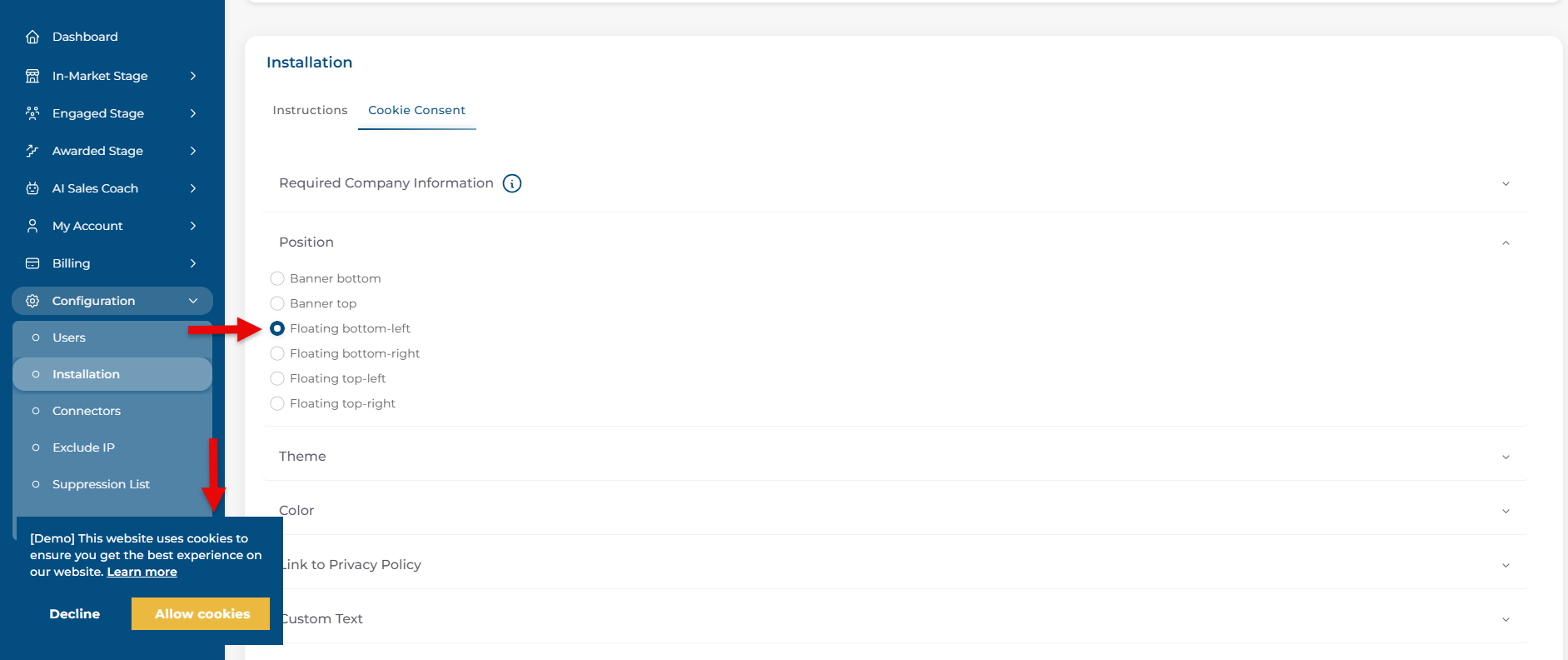Click the My Account person icon
Viewport: 1568px width, 660px height.
(32, 226)
